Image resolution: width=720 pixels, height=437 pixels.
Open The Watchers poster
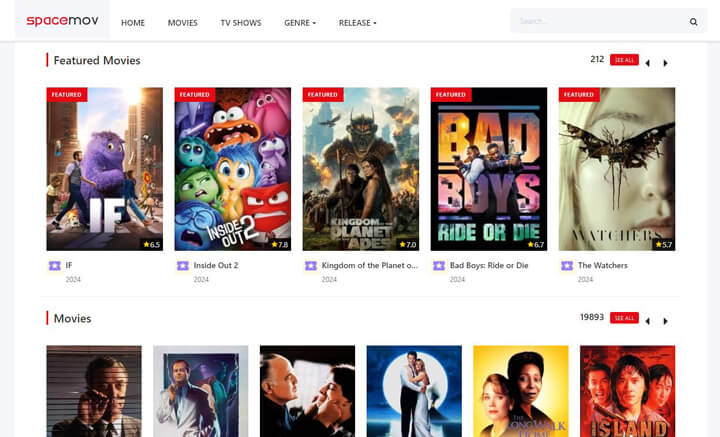(617, 169)
